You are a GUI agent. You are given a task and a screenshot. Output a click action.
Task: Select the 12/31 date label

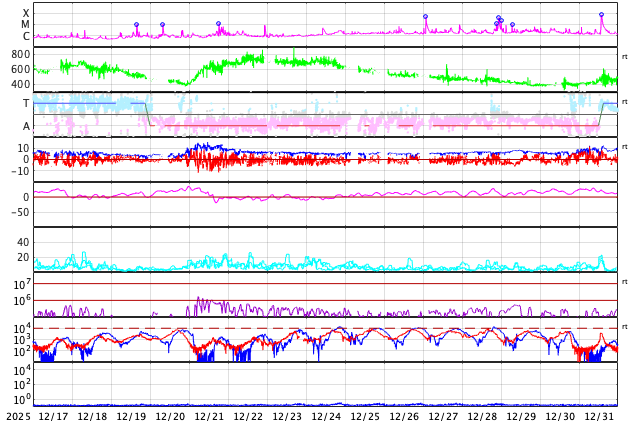pyautogui.click(x=599, y=416)
